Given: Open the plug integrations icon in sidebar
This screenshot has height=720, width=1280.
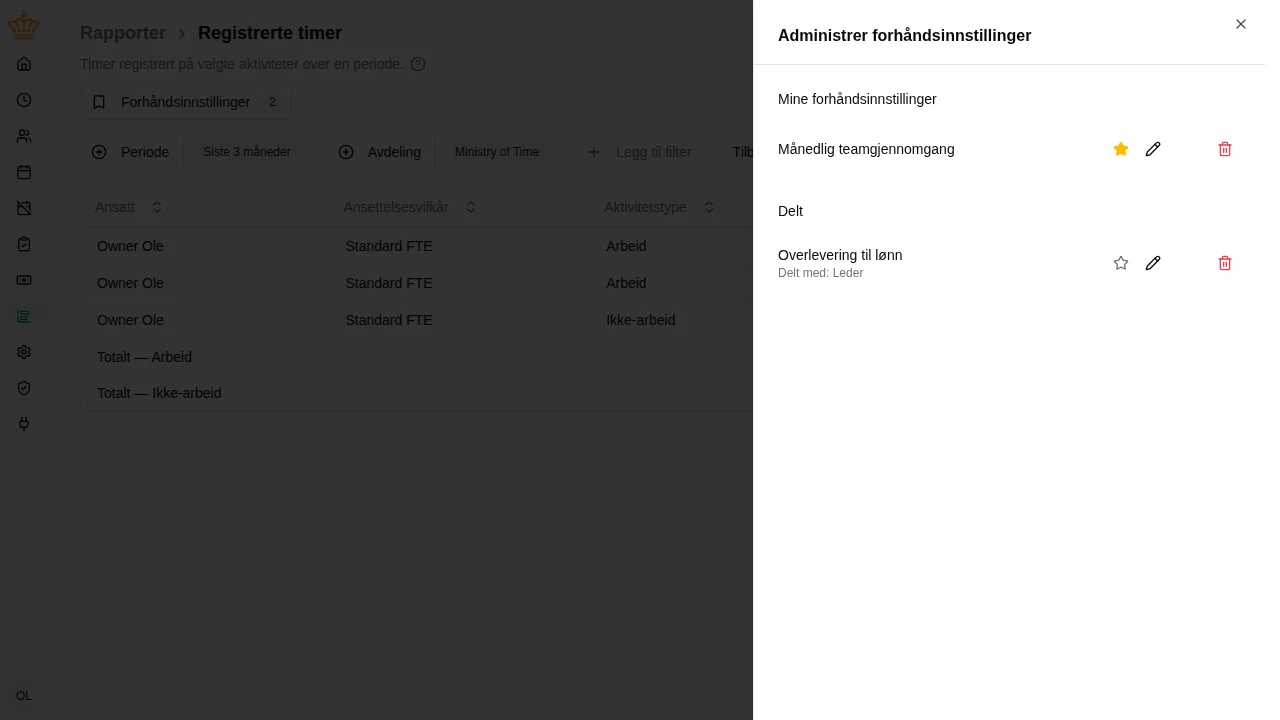Looking at the screenshot, I should (24, 424).
